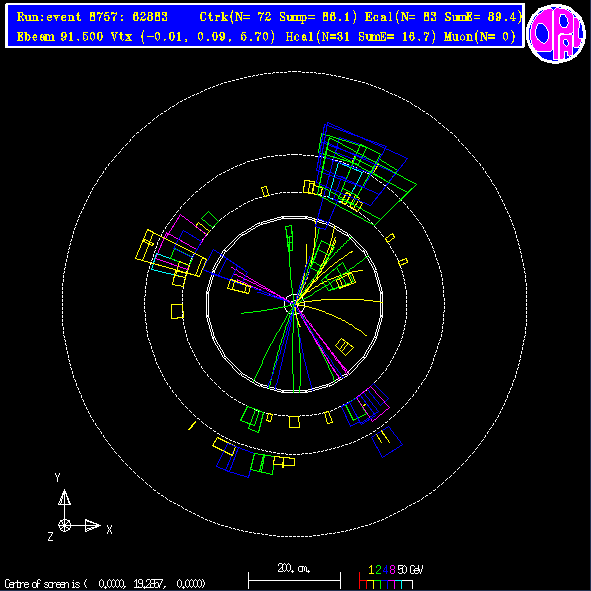Image resolution: width=591 pixels, height=591 pixels.
Task: Click the Ebeam 91.500 header value
Action: [x=60, y=37]
